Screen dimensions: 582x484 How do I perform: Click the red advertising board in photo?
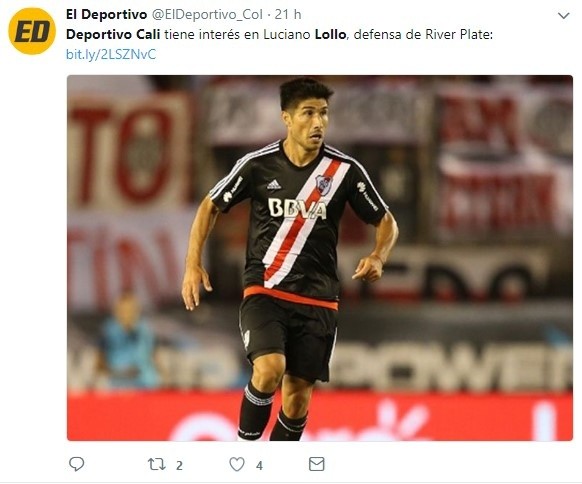320,416
